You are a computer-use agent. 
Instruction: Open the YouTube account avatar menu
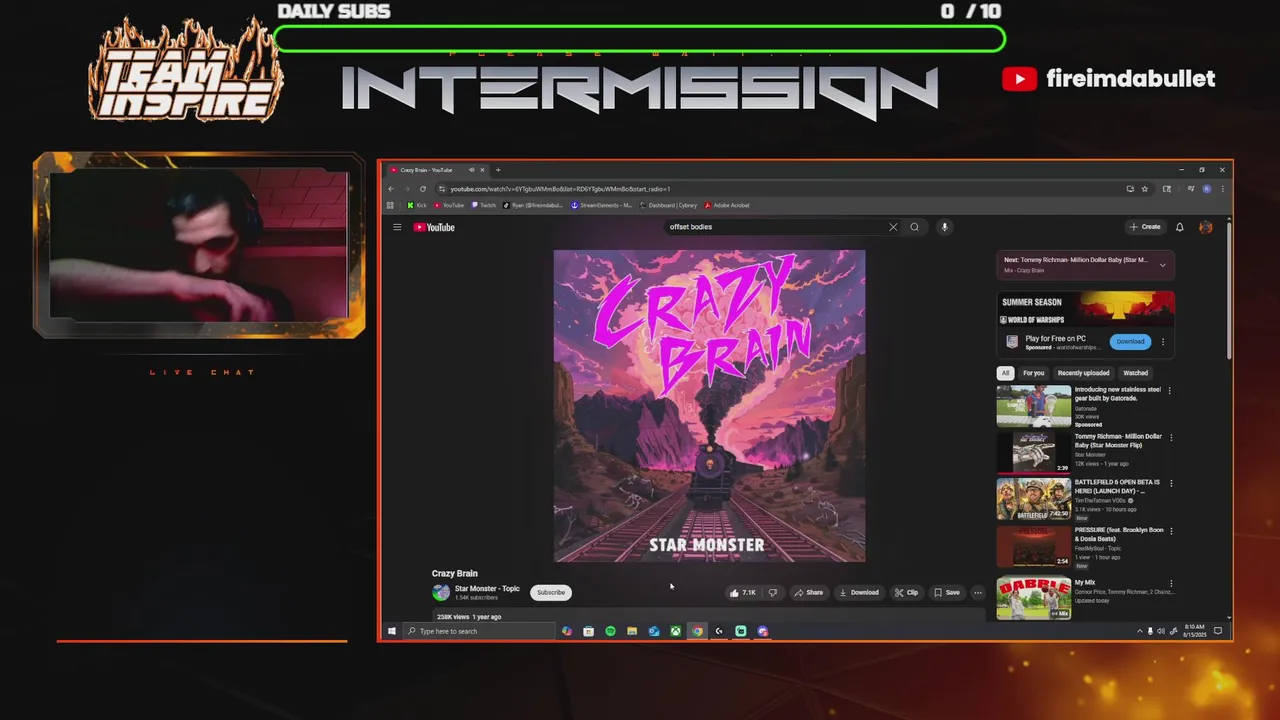pyautogui.click(x=1205, y=227)
